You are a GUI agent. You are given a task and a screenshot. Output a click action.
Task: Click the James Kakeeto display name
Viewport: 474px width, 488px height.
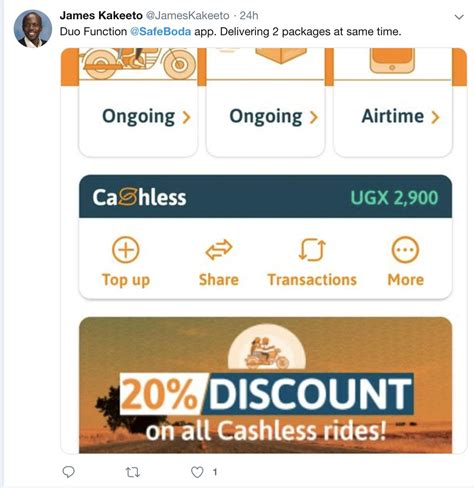tap(101, 15)
